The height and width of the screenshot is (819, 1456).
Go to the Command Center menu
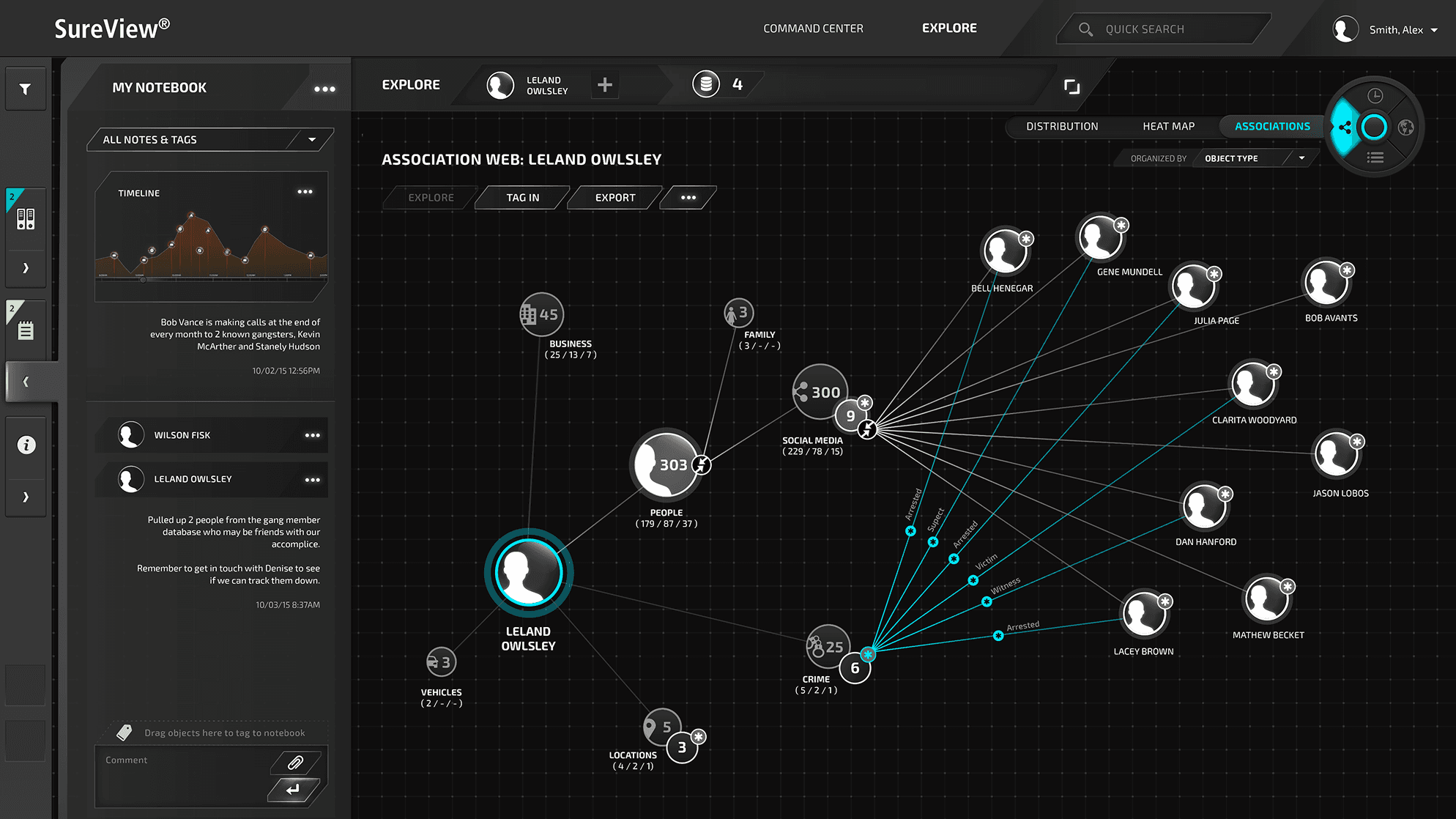click(813, 29)
